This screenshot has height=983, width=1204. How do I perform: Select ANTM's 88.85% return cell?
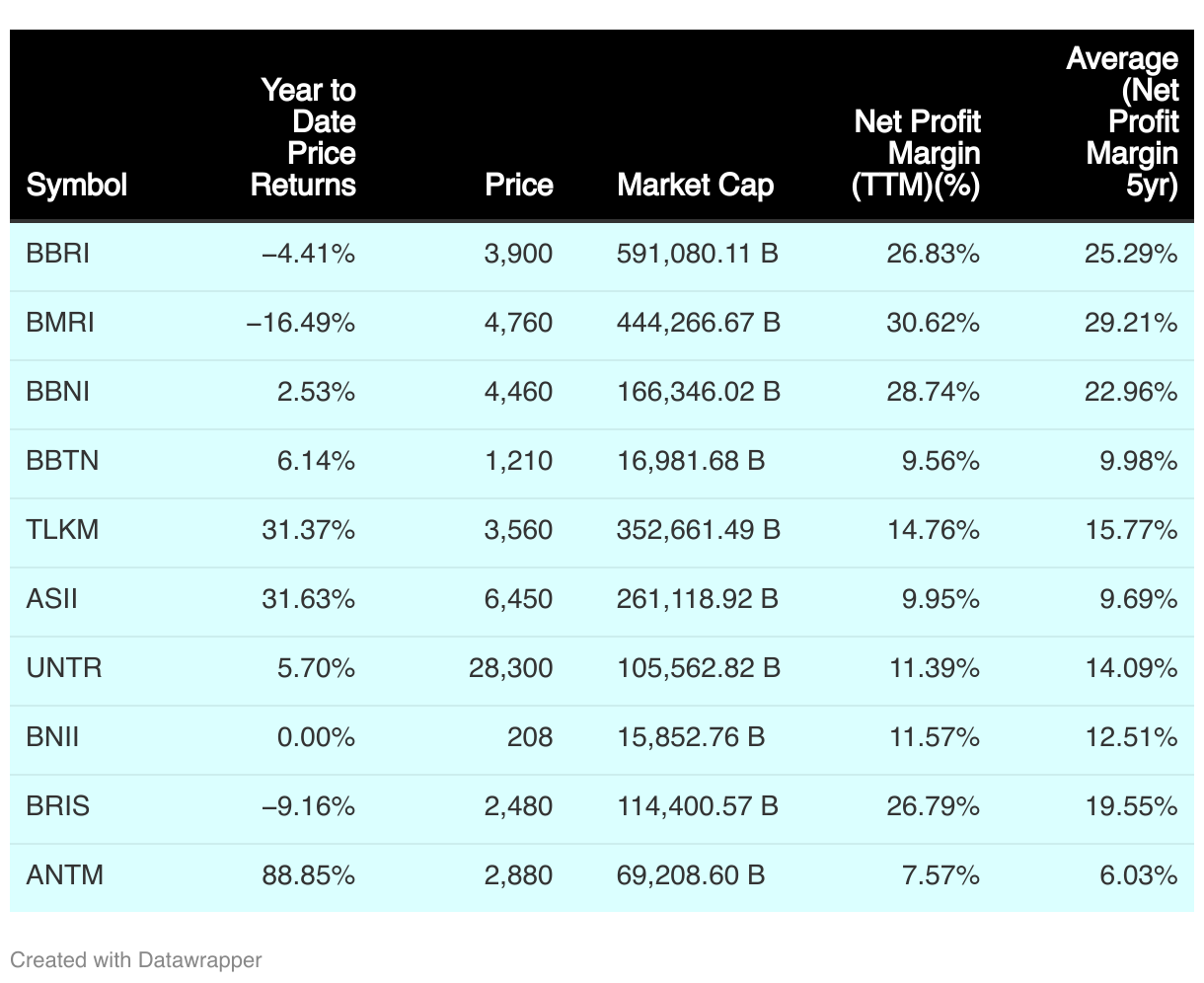click(x=309, y=875)
